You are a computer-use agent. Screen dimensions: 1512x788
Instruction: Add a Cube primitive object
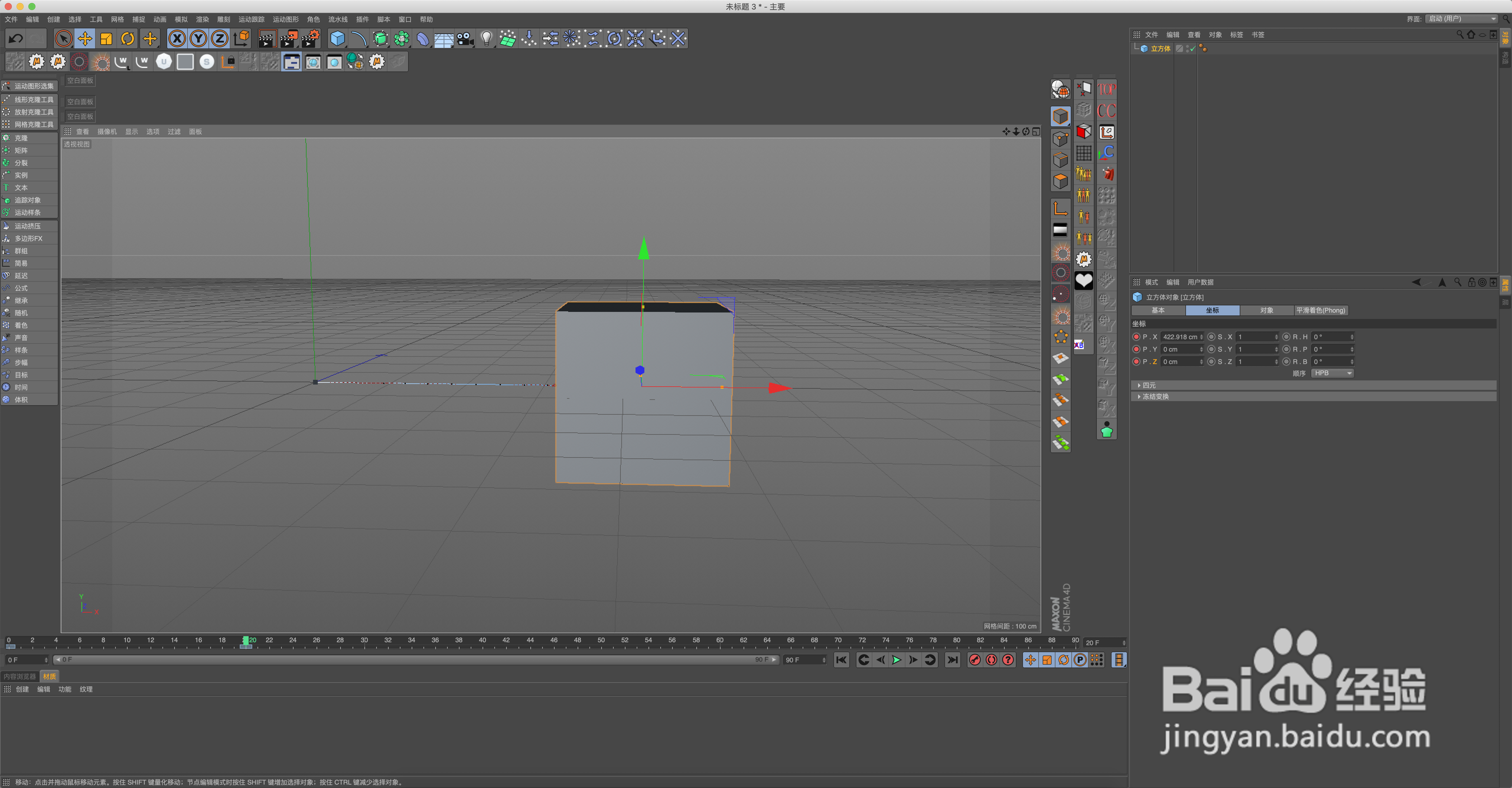click(338, 39)
